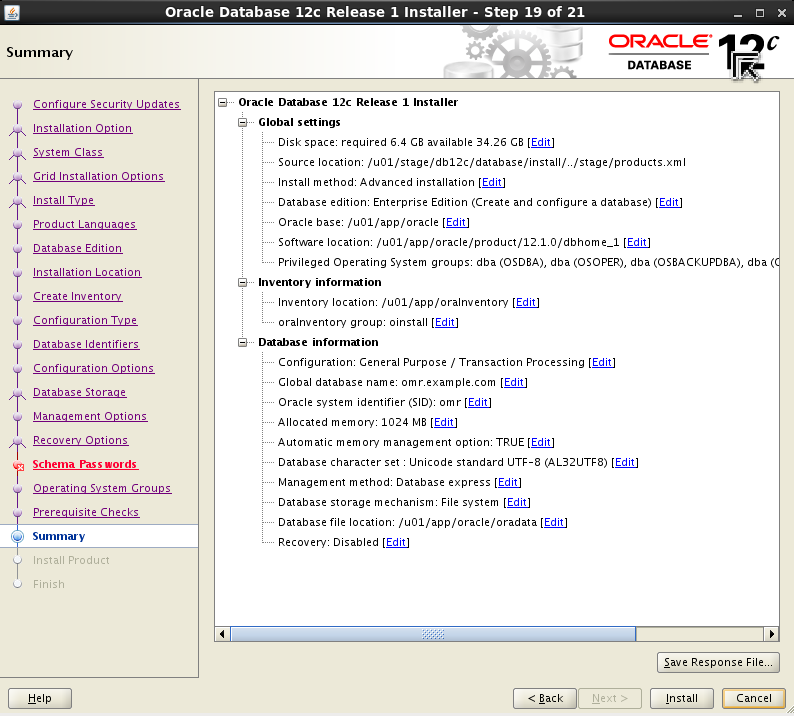Edit the Recovery Disabled setting
This screenshot has width=794, height=716.
396,542
